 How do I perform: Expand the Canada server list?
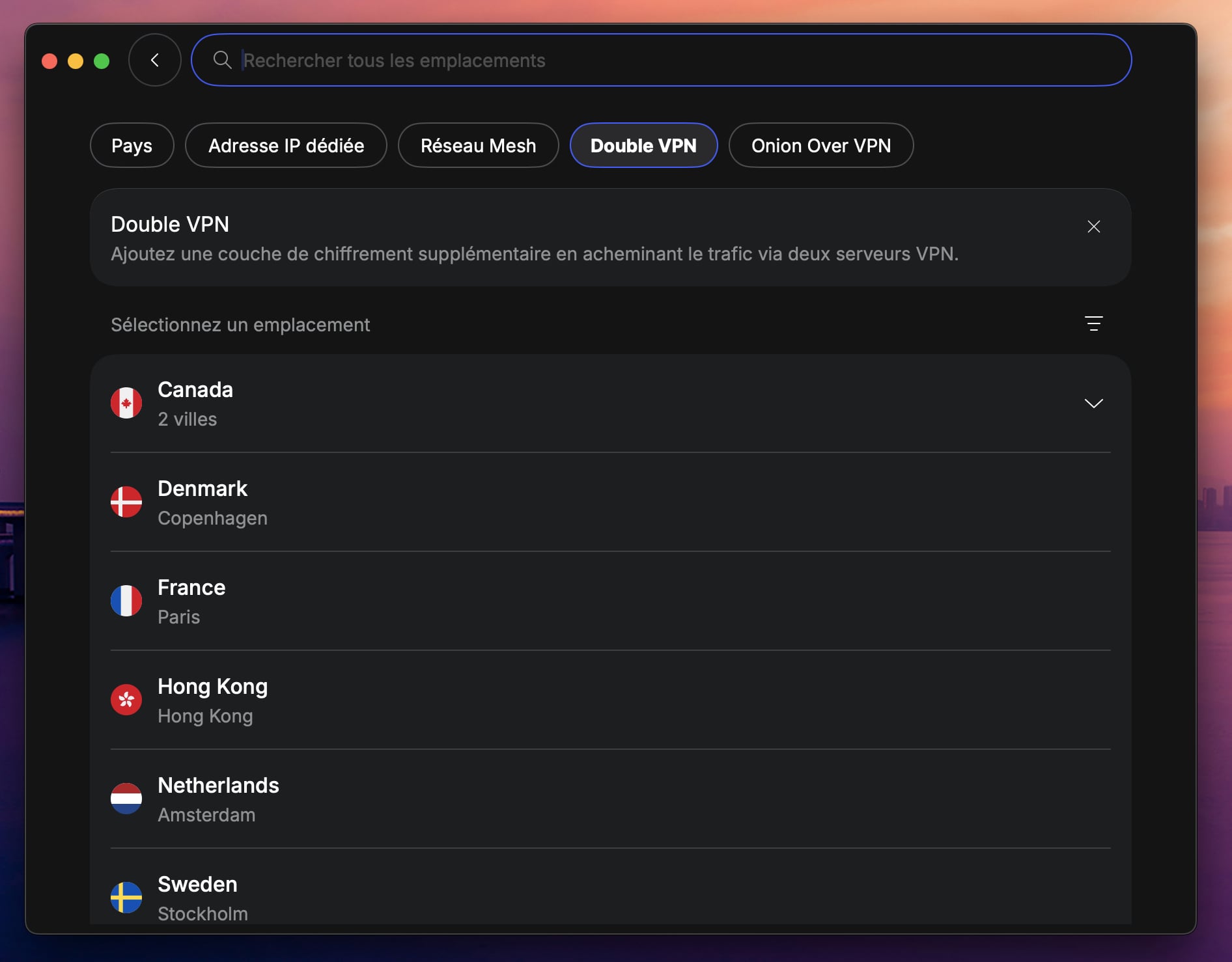[x=1094, y=403]
